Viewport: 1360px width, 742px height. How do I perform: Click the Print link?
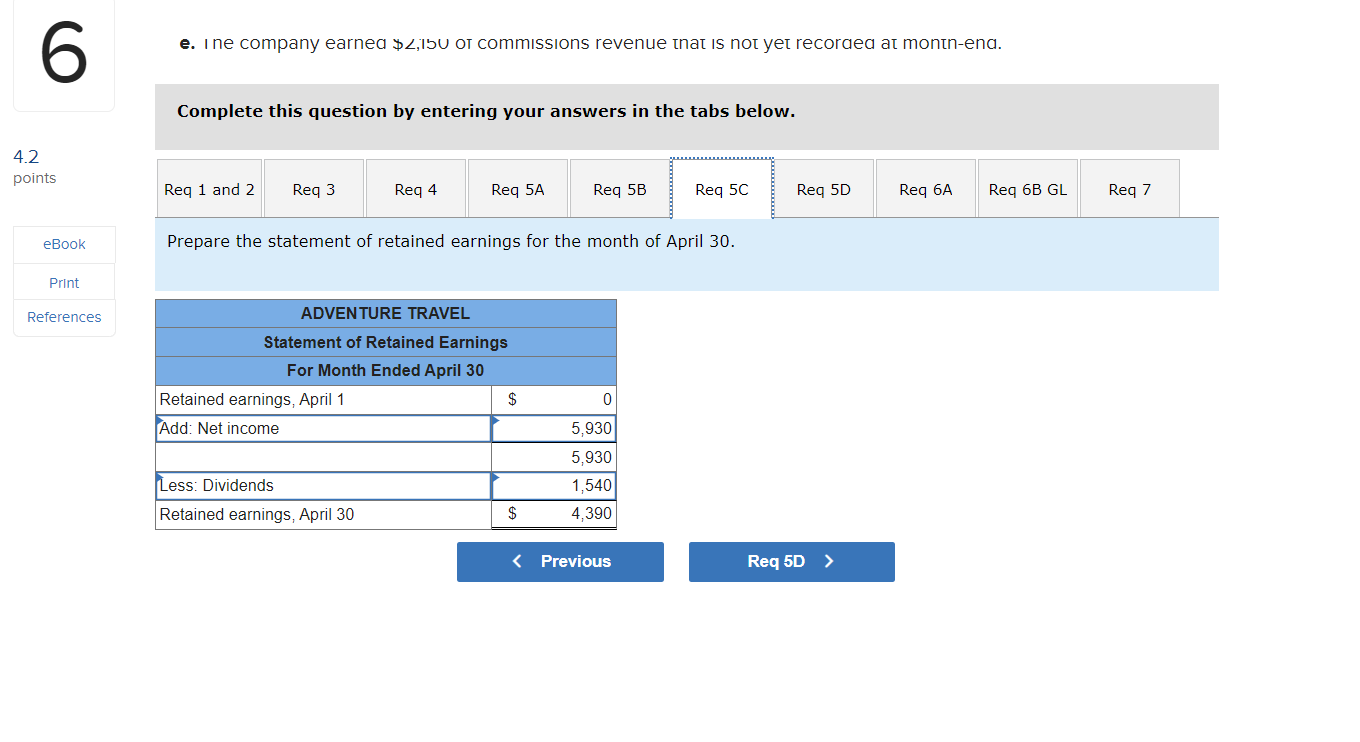click(x=64, y=282)
